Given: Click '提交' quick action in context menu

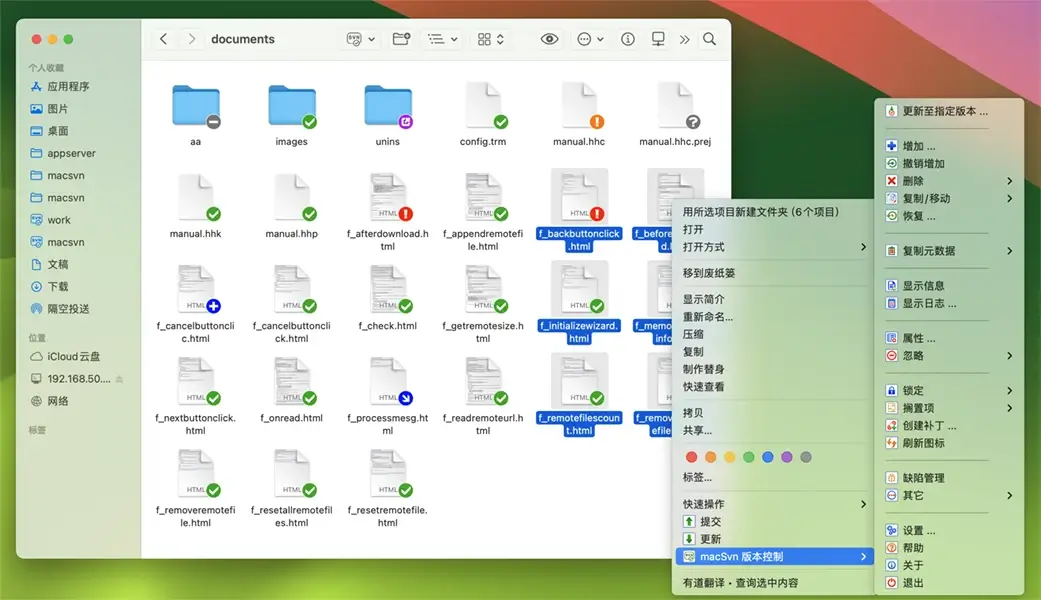Looking at the screenshot, I should point(710,522).
